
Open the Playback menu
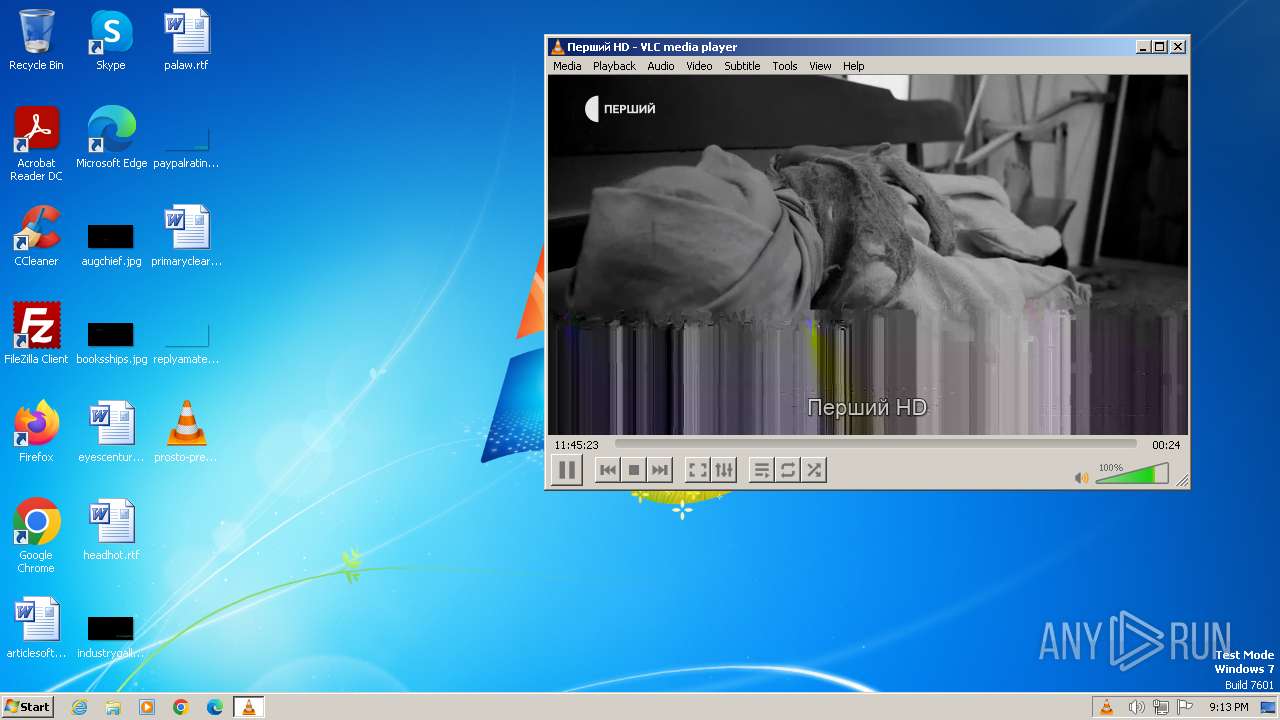click(x=614, y=66)
